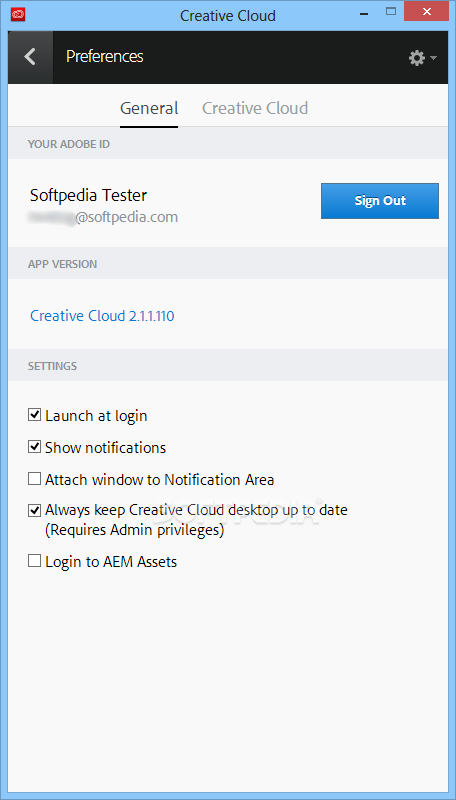Open the Creative Cloud 2.1.1.110 version link
Image resolution: width=456 pixels, height=800 pixels.
click(x=103, y=316)
